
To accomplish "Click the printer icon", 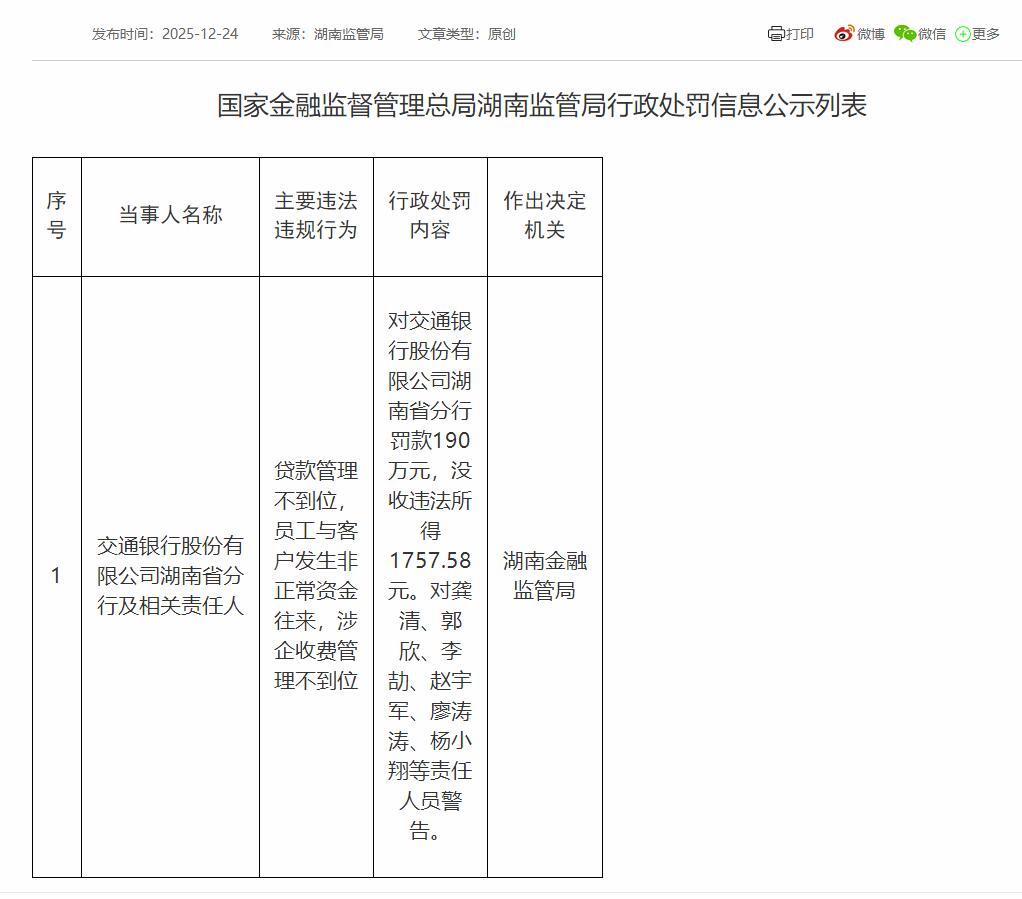I will coord(776,34).
